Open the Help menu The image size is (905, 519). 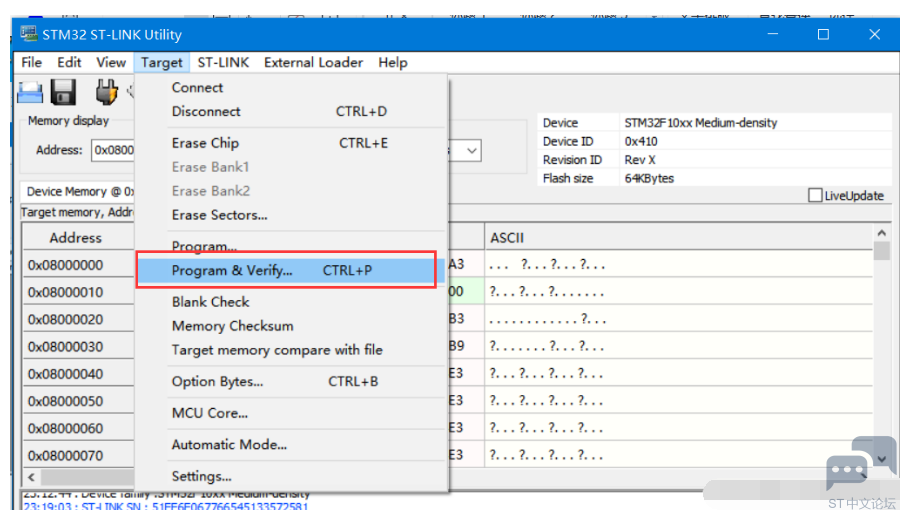(393, 62)
